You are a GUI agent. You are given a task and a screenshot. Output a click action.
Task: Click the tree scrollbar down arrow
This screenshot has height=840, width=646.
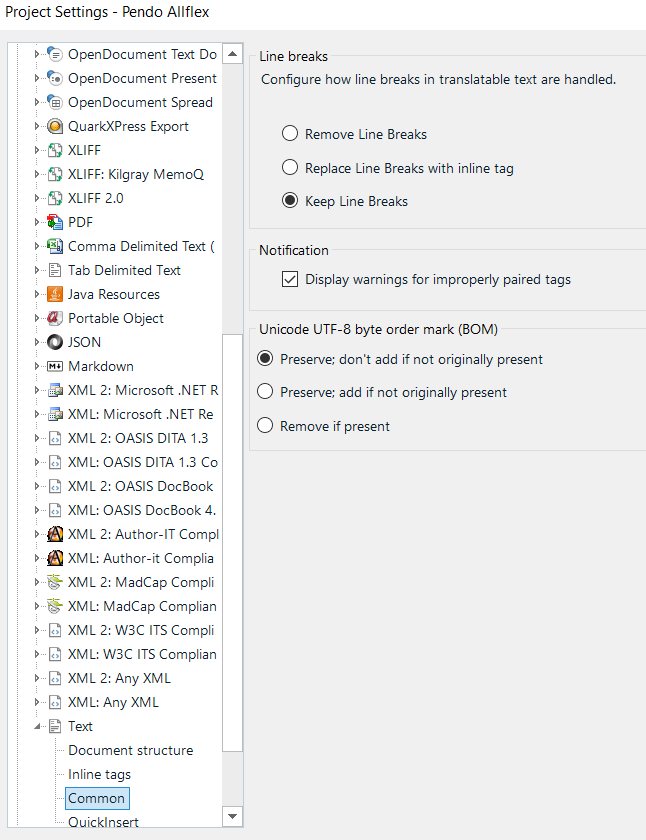(x=232, y=816)
